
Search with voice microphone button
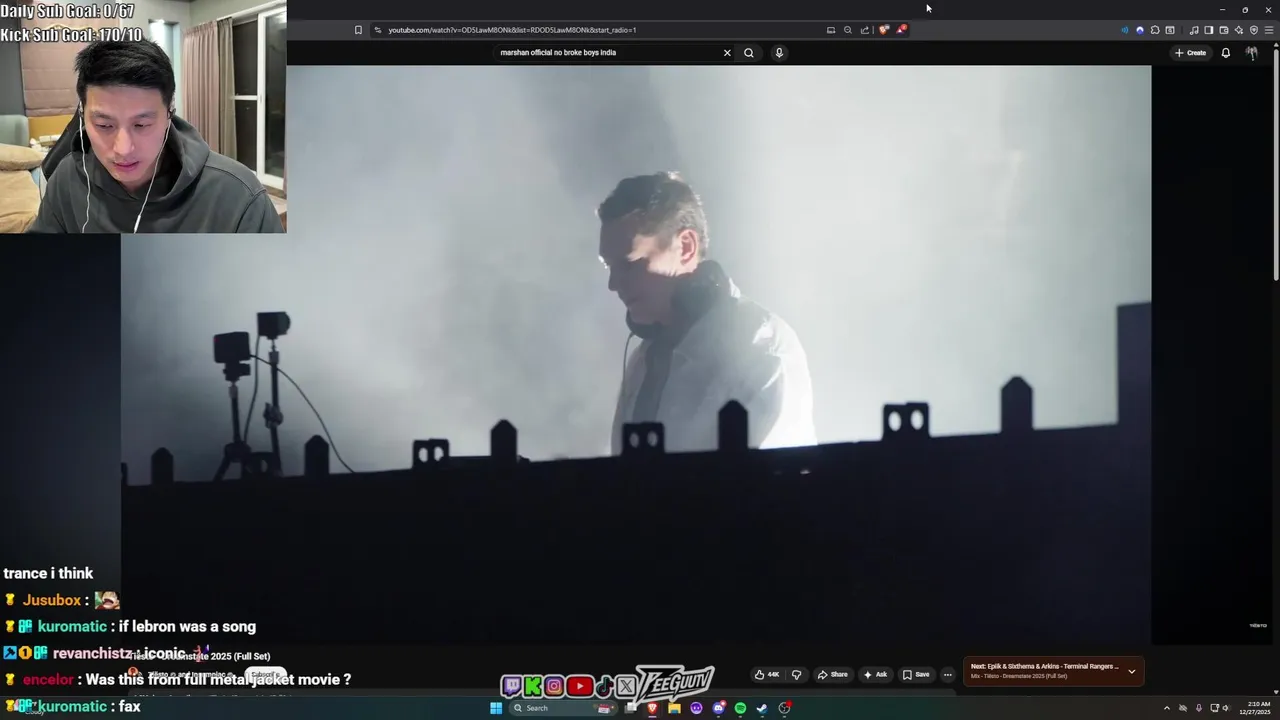[779, 53]
